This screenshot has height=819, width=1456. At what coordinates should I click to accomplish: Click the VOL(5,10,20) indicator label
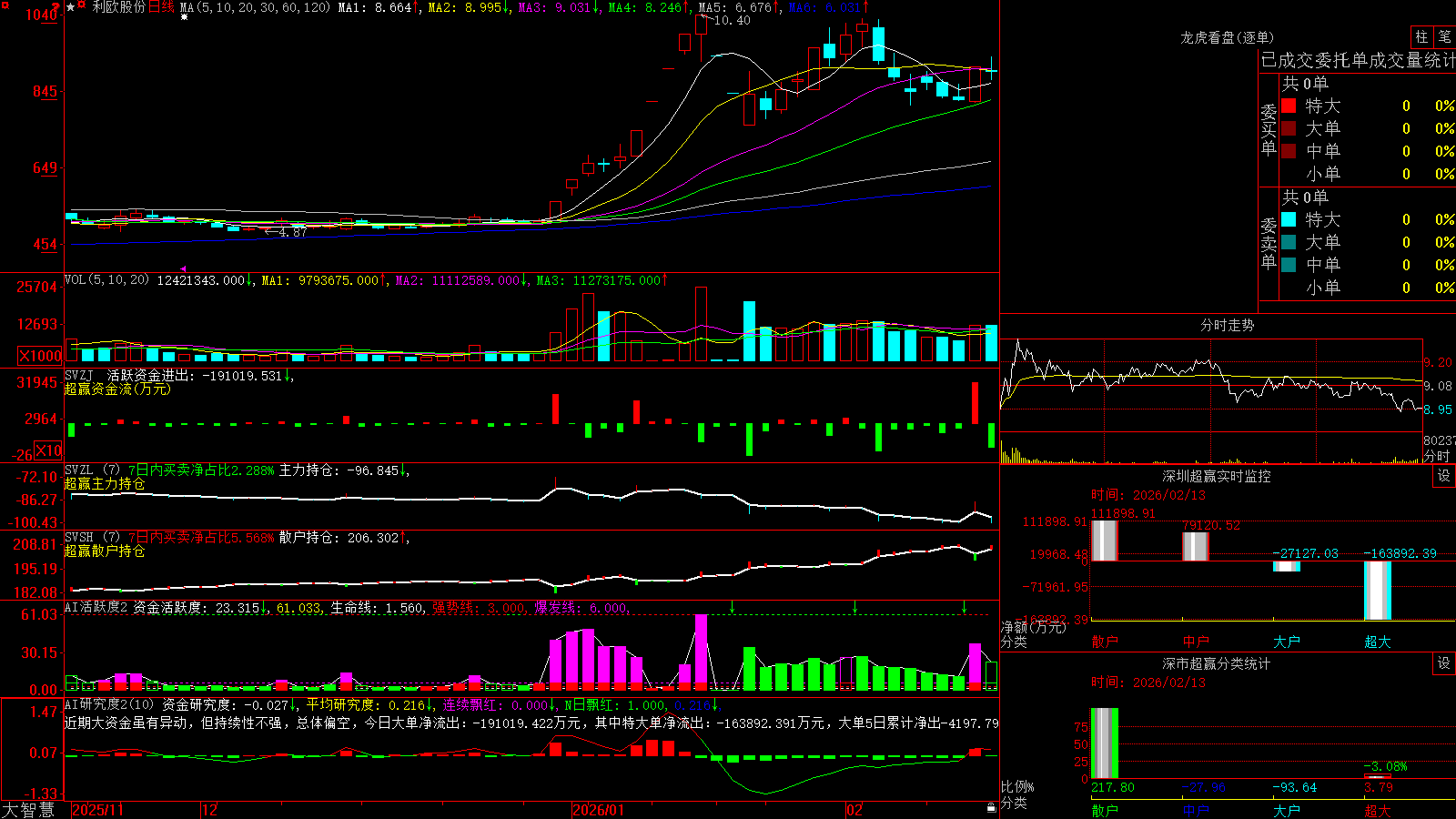(106, 280)
